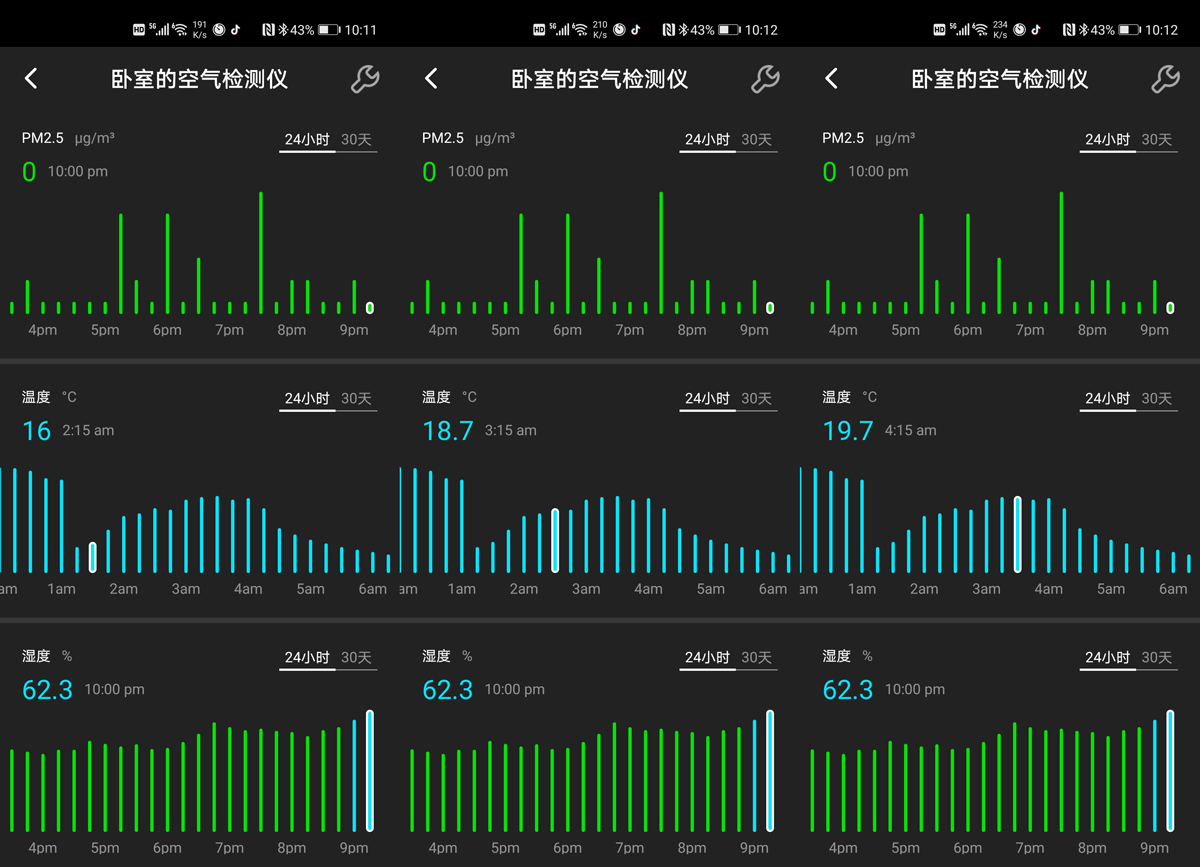
Task: Select 30天 on middle screen PM2.5 chart
Action: pos(756,140)
